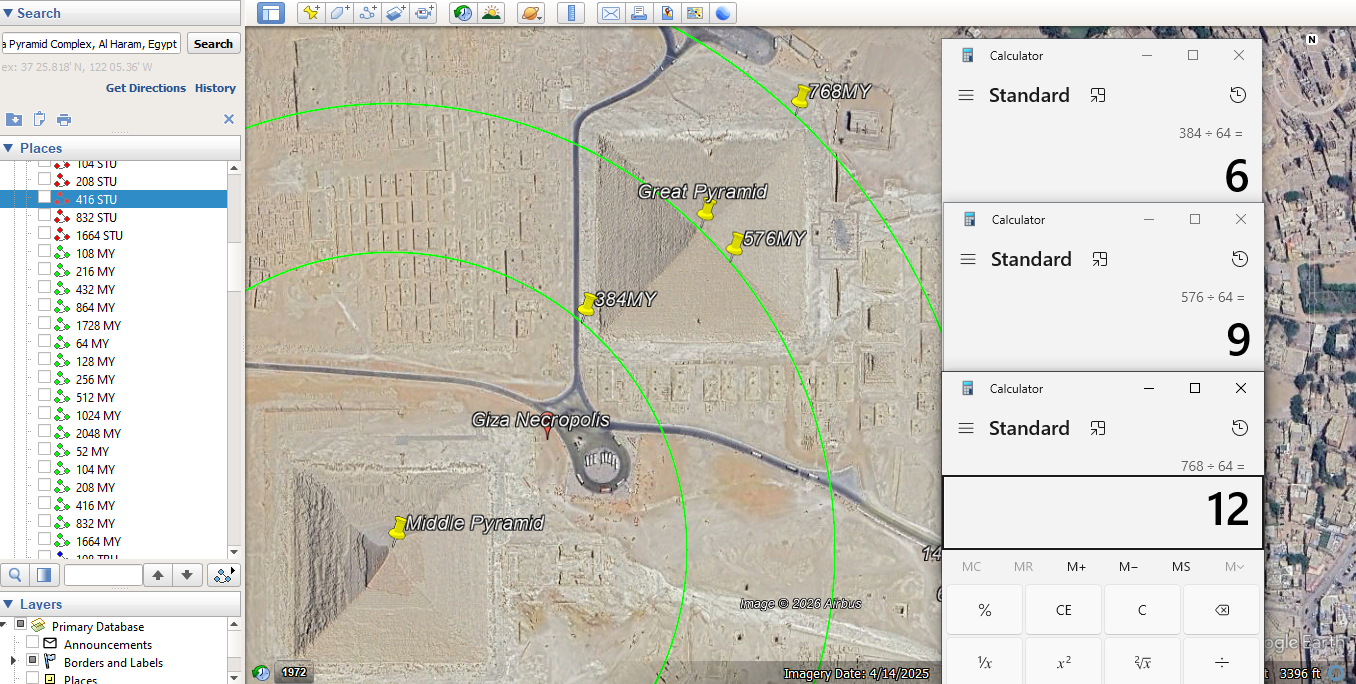
Task: Check the 64 MY checkbox
Action: click(44, 342)
